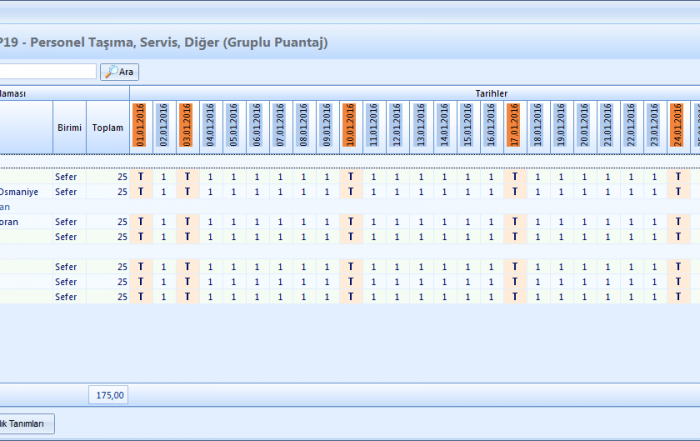This screenshot has height=441, width=700.
Task: Click into the search text field
Action: (x=48, y=72)
